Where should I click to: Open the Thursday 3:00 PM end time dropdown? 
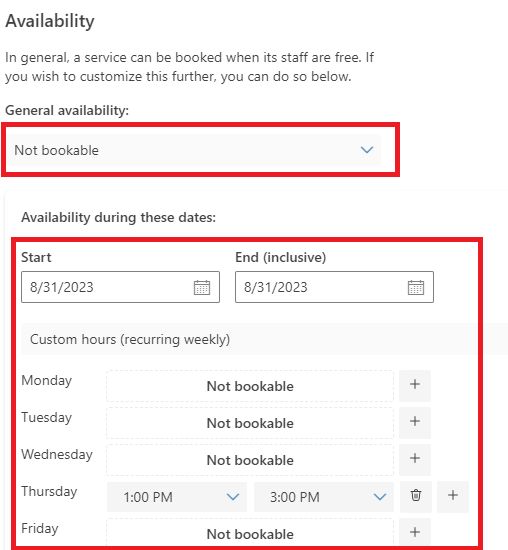click(x=323, y=497)
